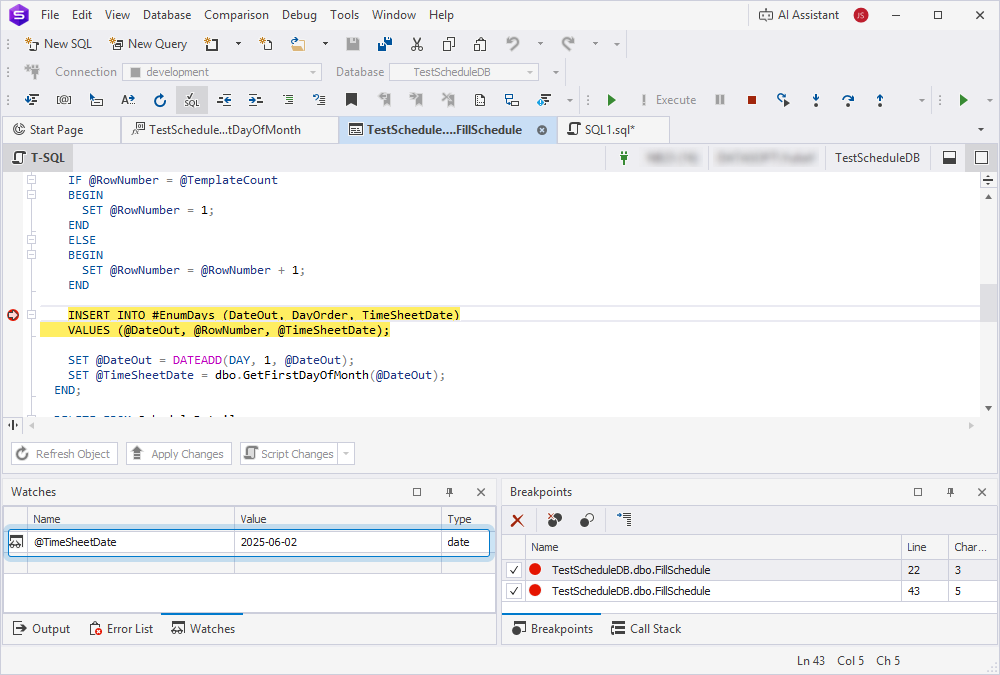This screenshot has width=1000, height=675.
Task: Click the Cut icon on the toolbar
Action: click(417, 45)
